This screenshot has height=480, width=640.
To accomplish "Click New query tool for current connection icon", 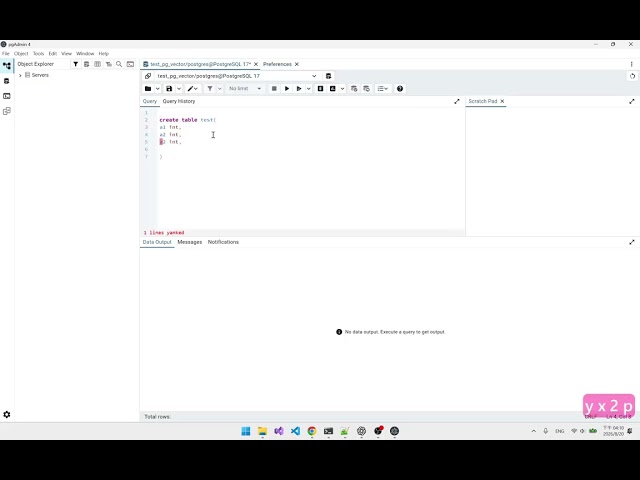I will 329,76.
